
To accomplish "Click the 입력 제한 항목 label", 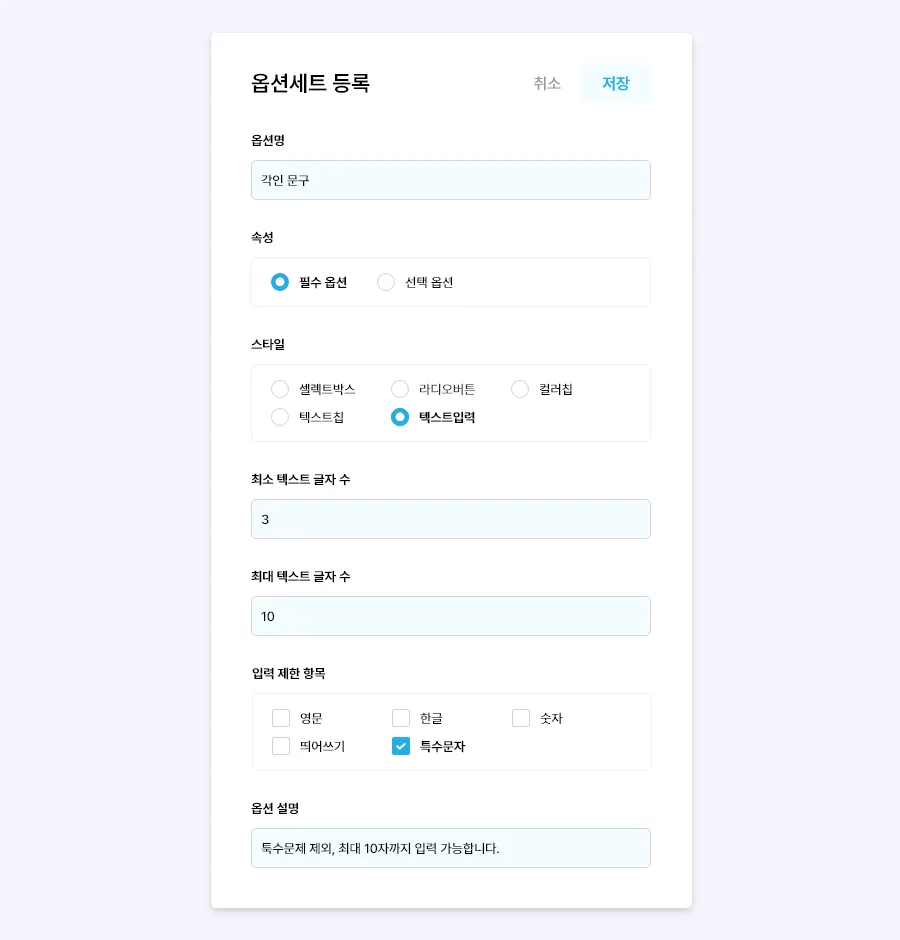I will (x=289, y=673).
